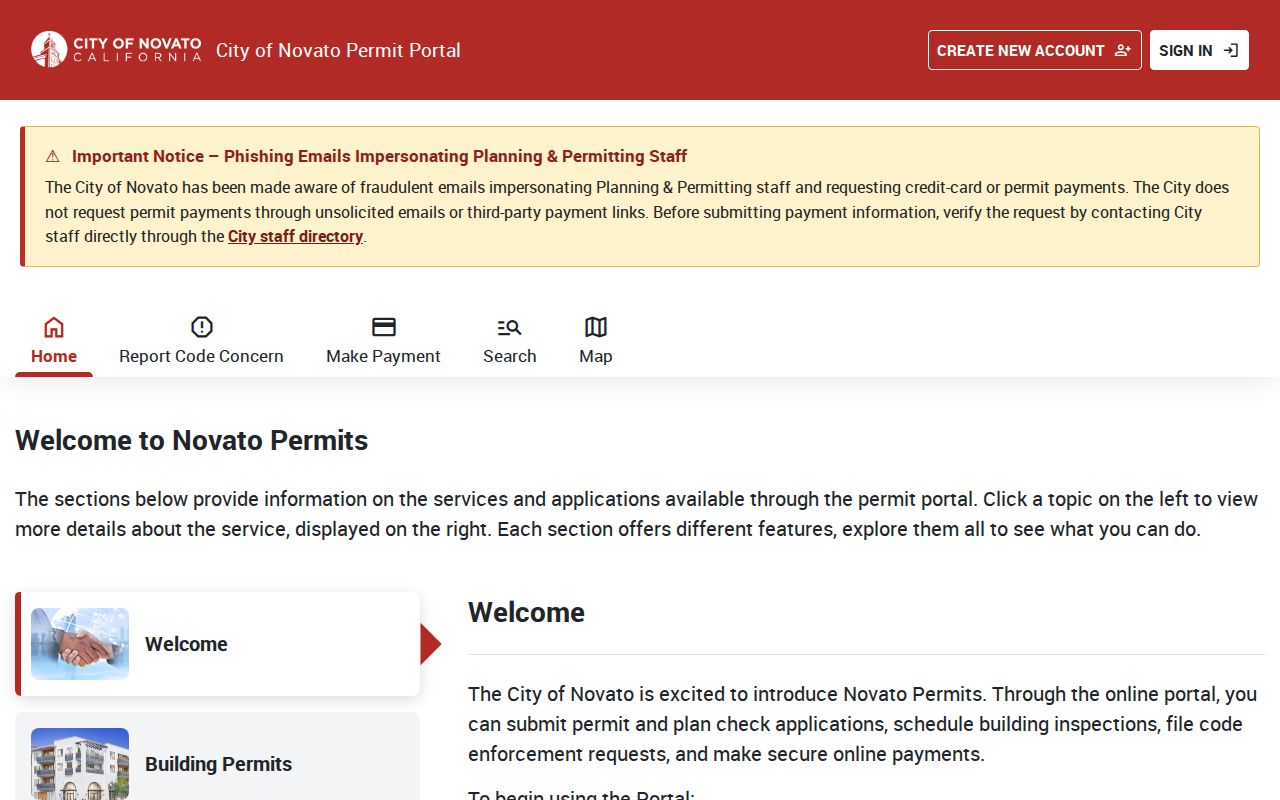Click the warning triangle in the phishing notice

click(x=53, y=156)
